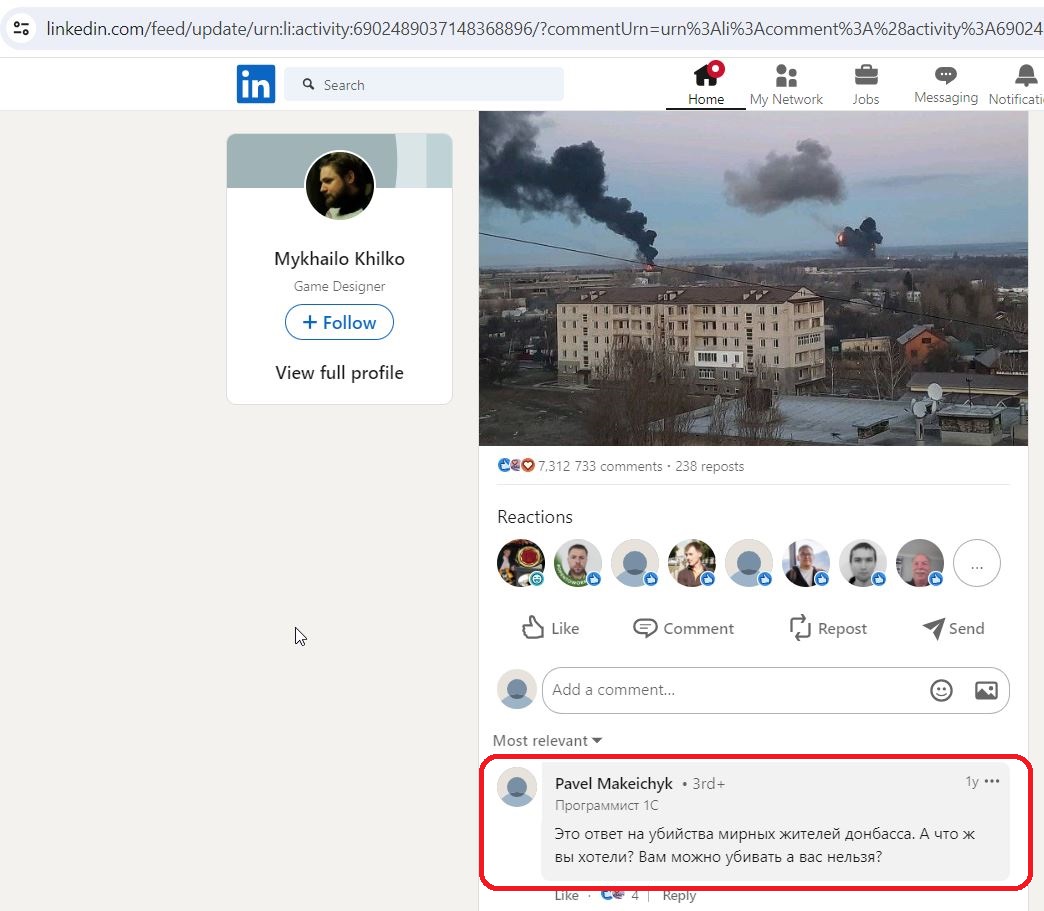Click the site settings icon in address bar
This screenshot has height=911, width=1044.
21,28
